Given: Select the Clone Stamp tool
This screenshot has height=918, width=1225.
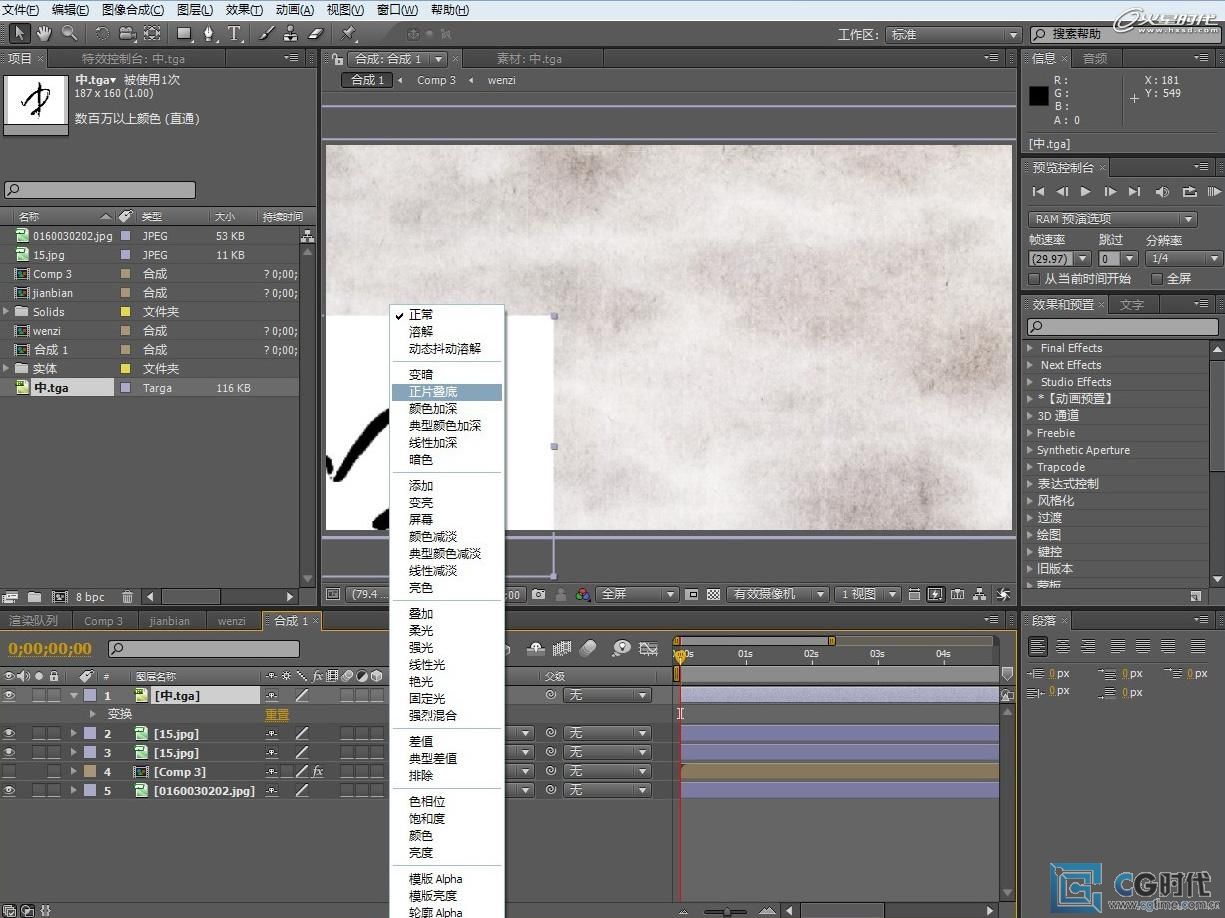Looking at the screenshot, I should click(291, 34).
